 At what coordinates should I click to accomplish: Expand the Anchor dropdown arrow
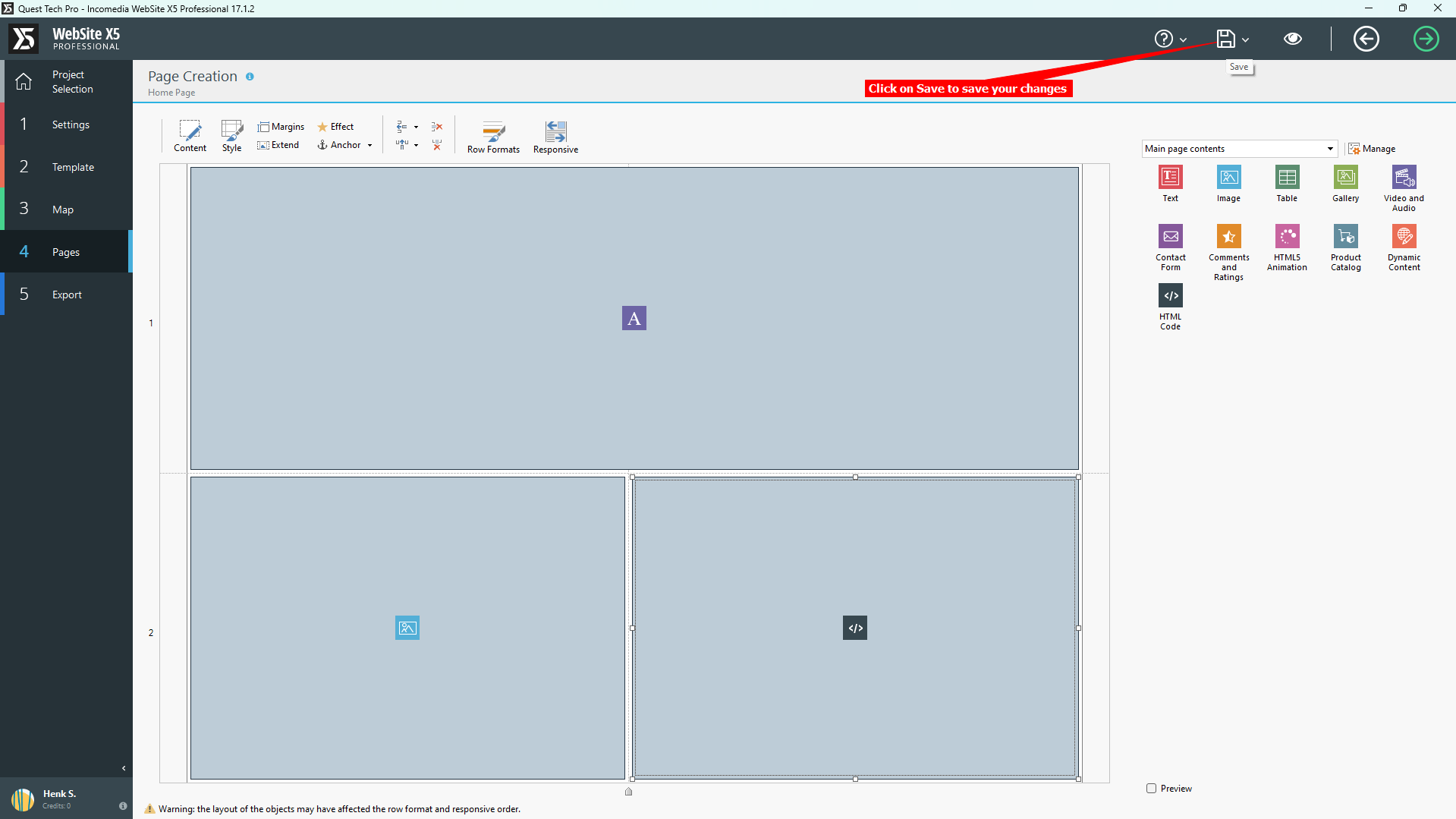tap(370, 145)
